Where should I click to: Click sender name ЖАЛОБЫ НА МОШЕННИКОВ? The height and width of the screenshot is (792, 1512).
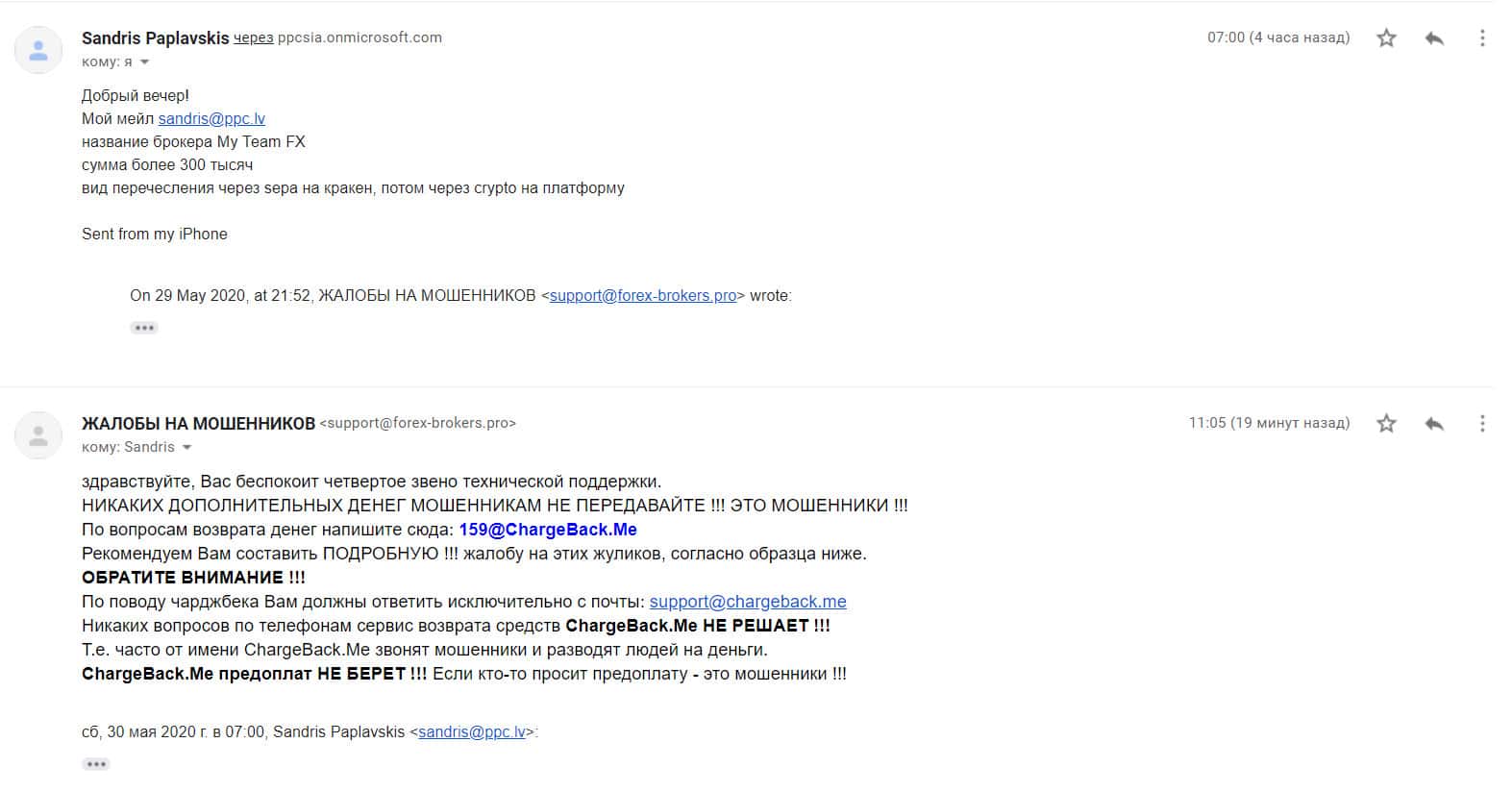198,424
